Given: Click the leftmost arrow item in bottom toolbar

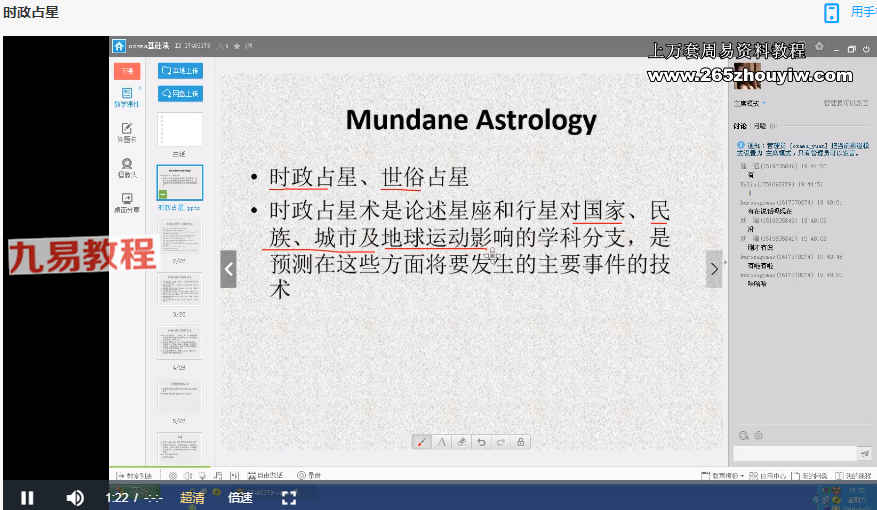Looking at the screenshot, I should pos(134,475).
